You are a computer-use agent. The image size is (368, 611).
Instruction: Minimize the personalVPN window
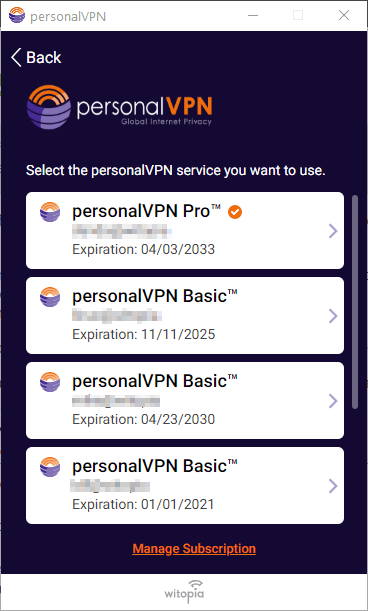[253, 16]
